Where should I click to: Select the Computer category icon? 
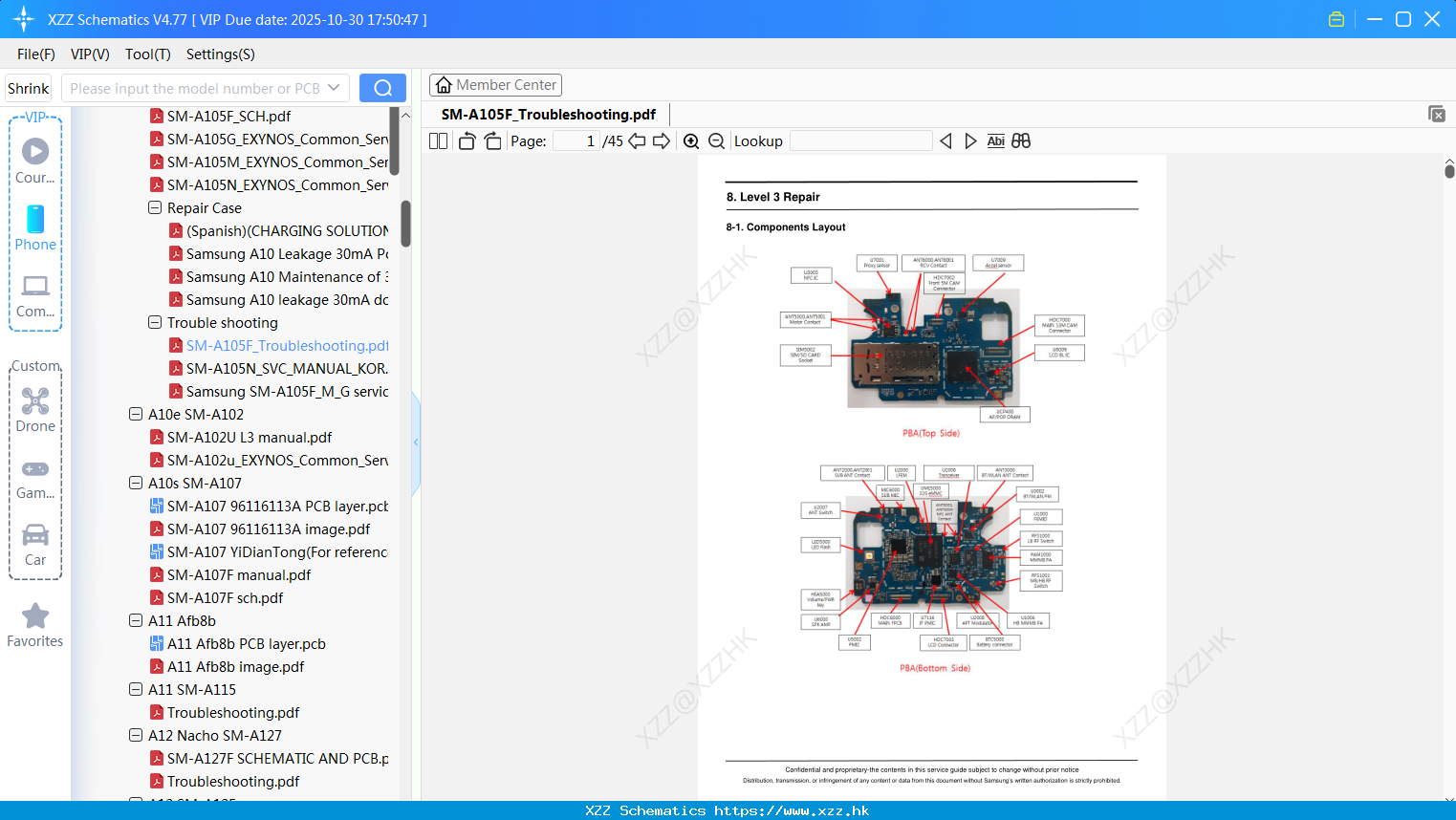coord(35,295)
